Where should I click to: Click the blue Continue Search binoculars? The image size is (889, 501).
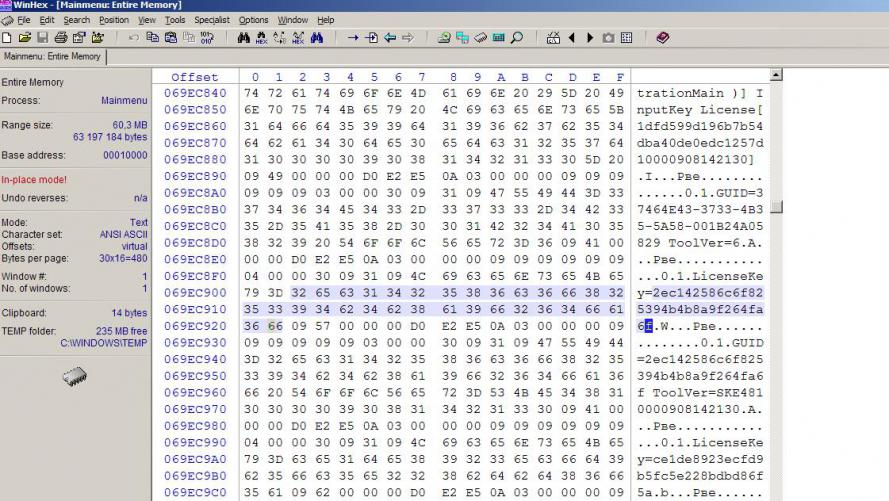coord(316,38)
